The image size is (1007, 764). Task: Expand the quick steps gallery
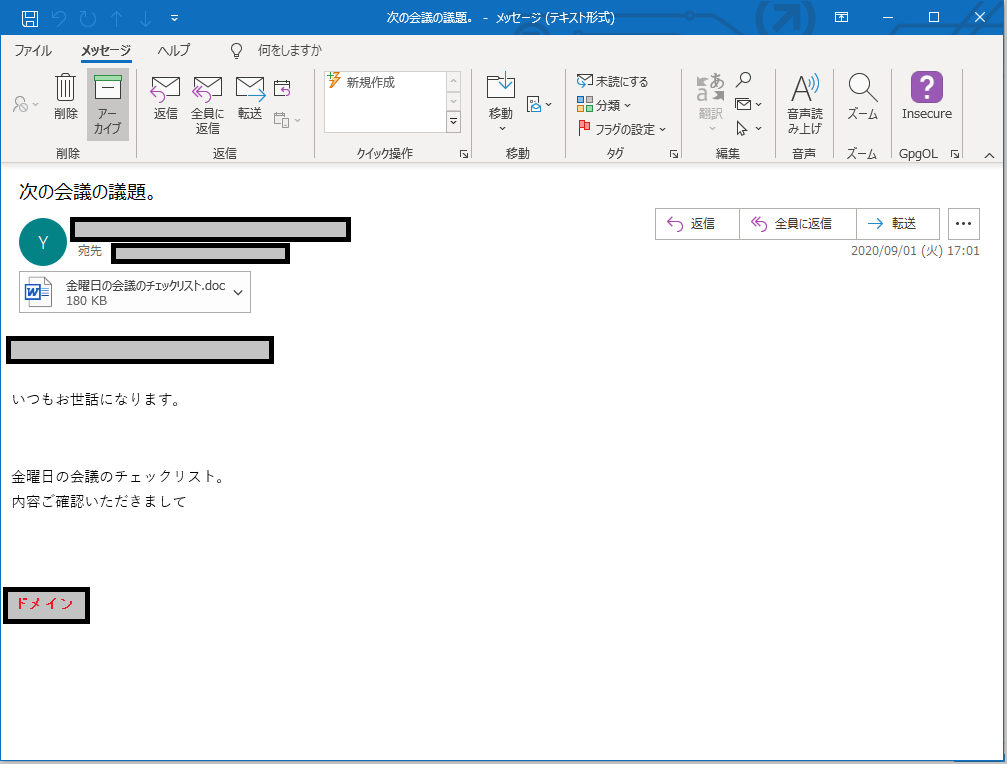coord(453,121)
